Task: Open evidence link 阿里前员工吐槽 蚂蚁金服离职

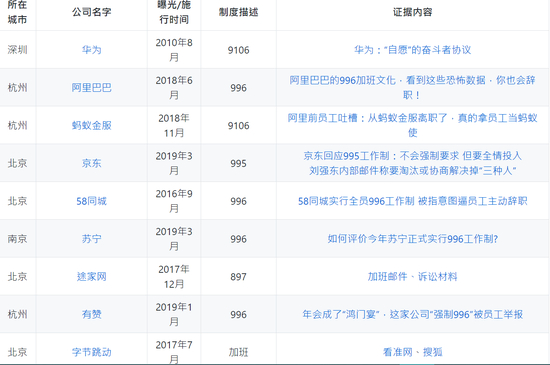Action: tap(412, 125)
